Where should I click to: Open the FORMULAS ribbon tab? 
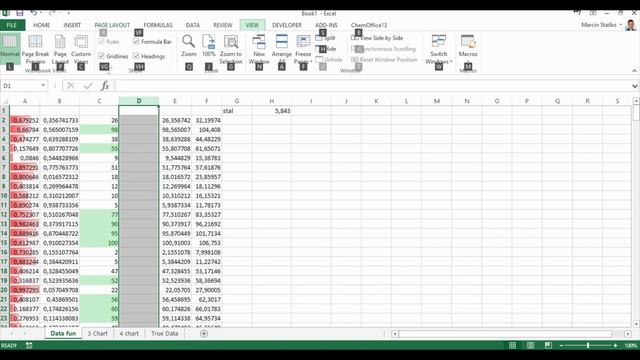click(x=158, y=25)
